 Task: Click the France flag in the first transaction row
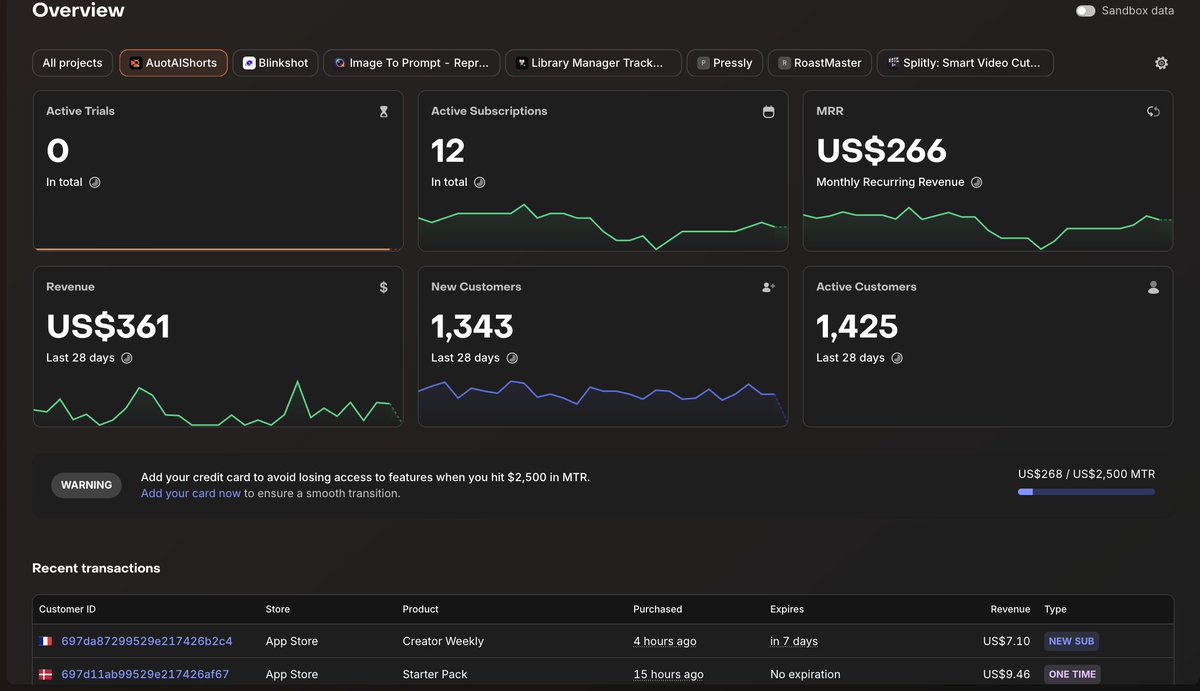[x=45, y=642]
